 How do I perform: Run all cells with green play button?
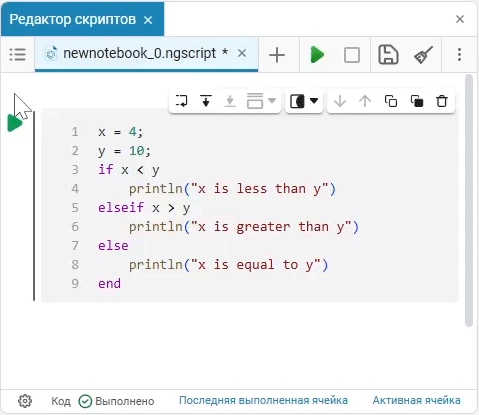pyautogui.click(x=317, y=55)
